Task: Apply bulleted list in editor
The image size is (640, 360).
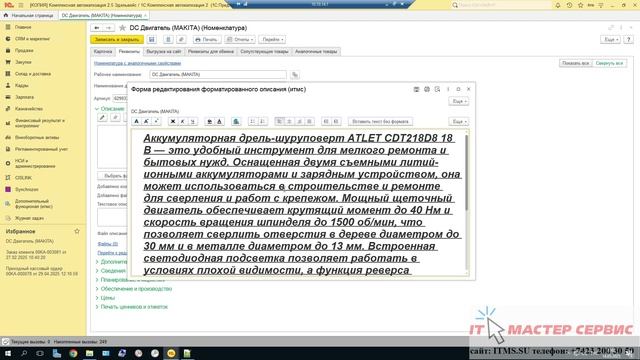Action: click(x=252, y=122)
